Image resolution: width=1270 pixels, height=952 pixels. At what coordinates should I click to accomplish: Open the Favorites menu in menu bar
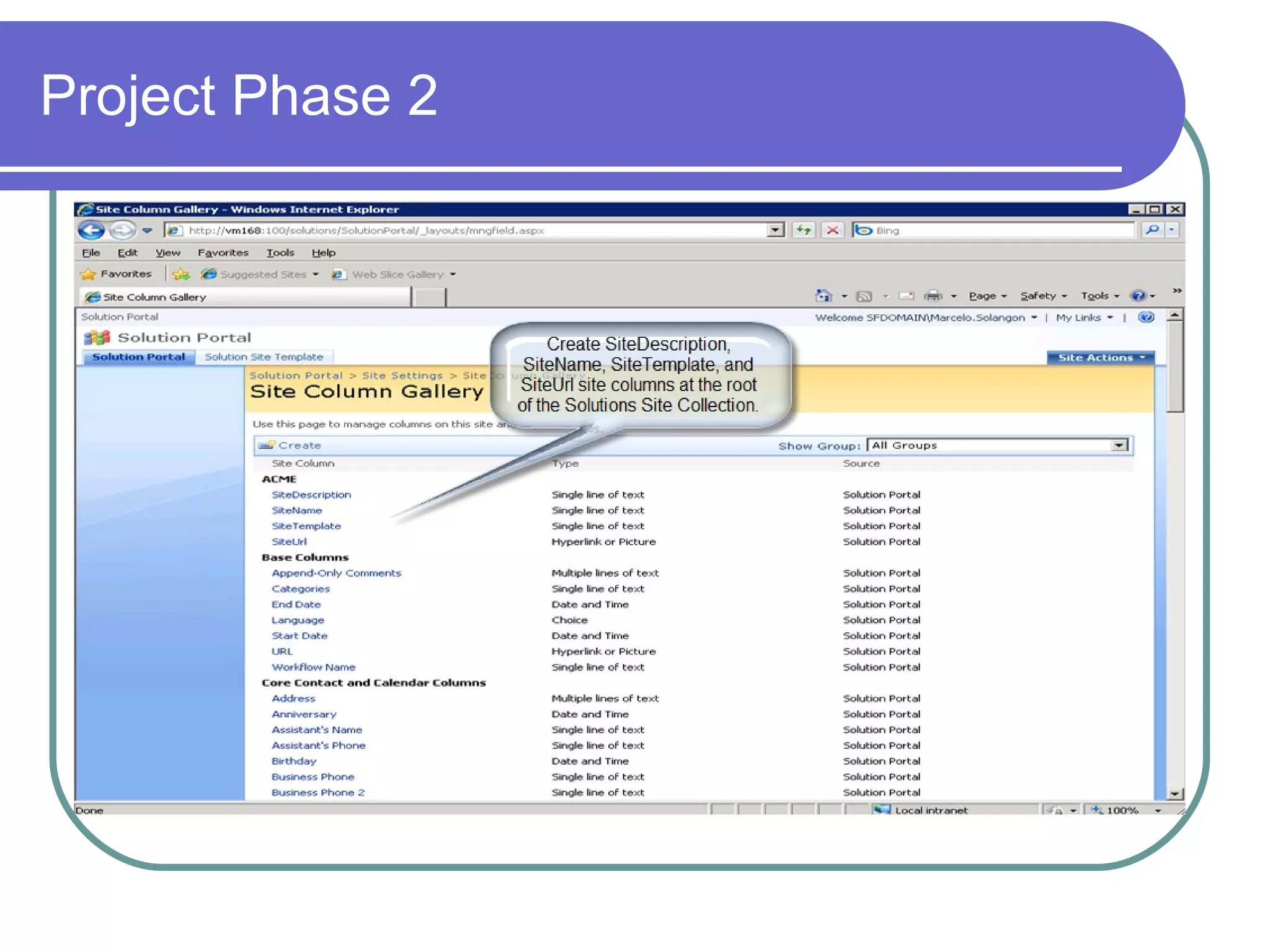click(223, 253)
